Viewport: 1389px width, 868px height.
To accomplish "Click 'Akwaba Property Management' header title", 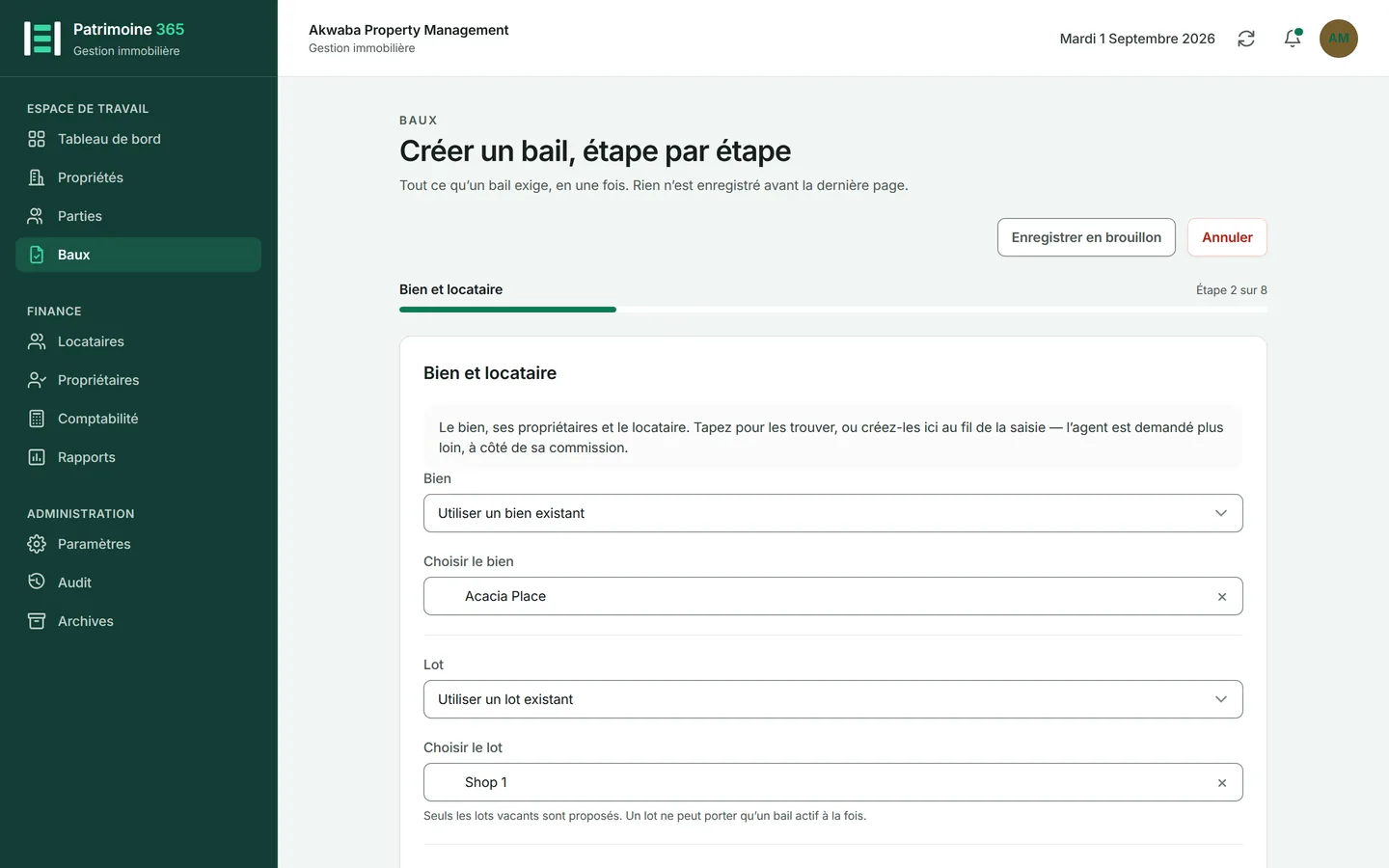I will click(409, 30).
